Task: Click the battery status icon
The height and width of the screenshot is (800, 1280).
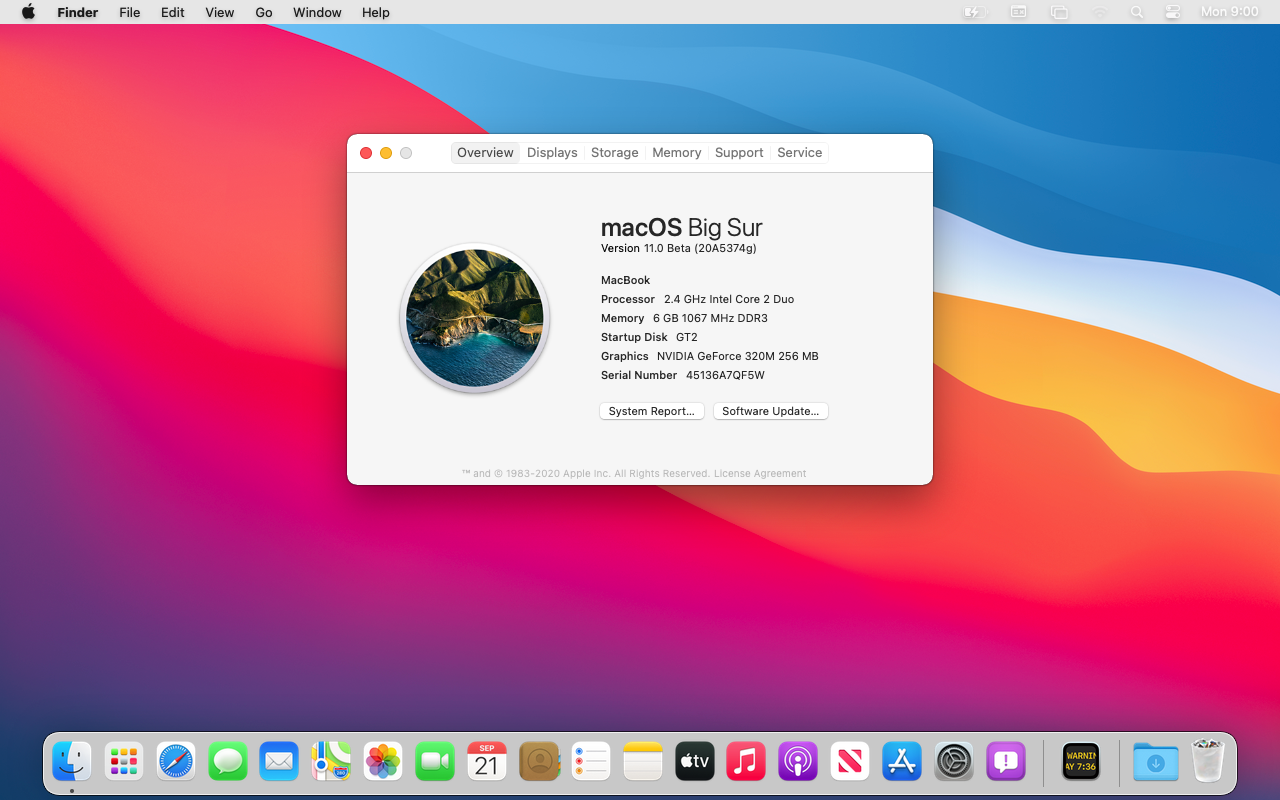Action: 974,12
